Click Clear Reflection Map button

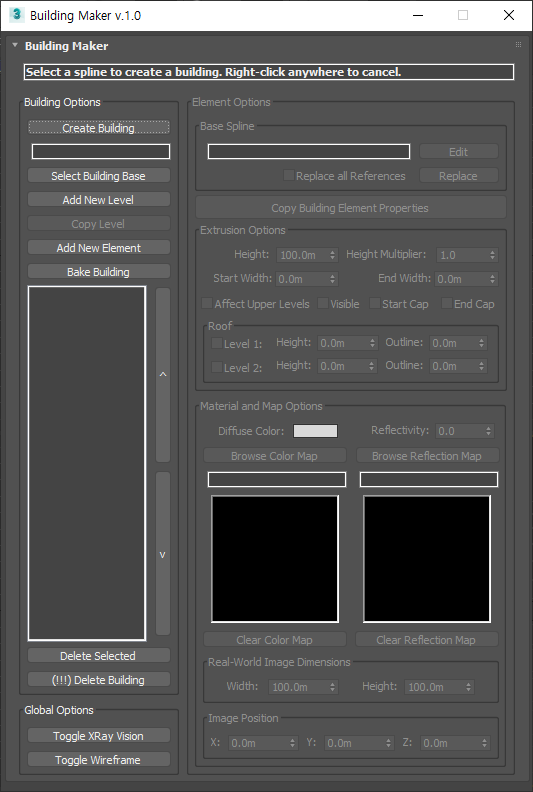427,639
